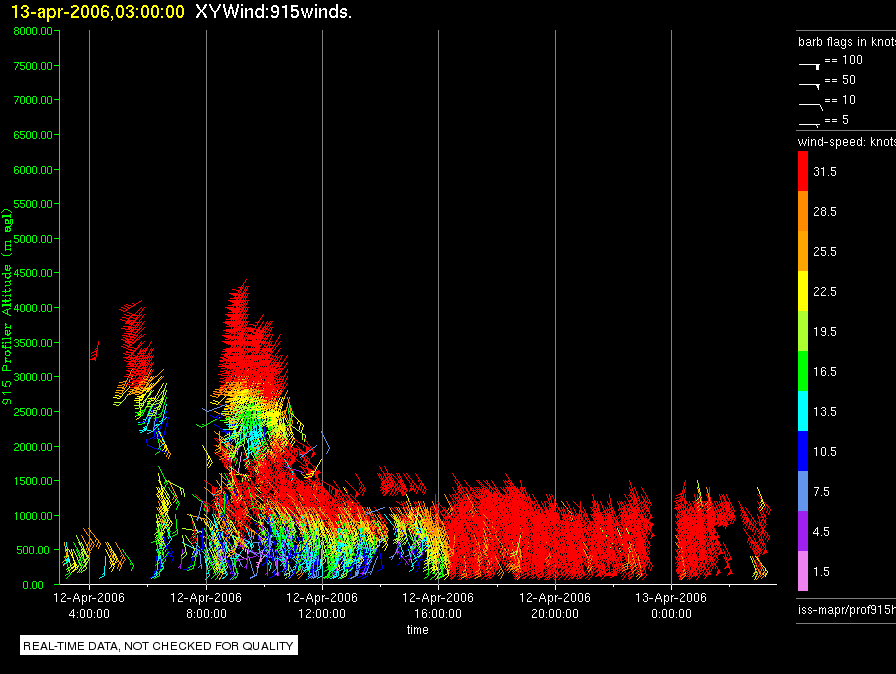Click the blue 10.5 knots color swatch
Screen dimensions: 896x674
pos(803,451)
